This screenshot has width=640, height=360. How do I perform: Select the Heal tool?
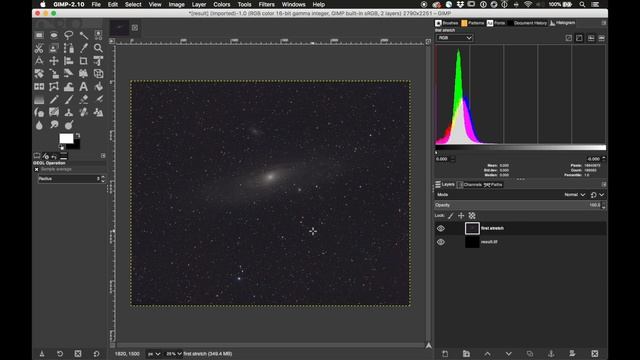pos(83,112)
